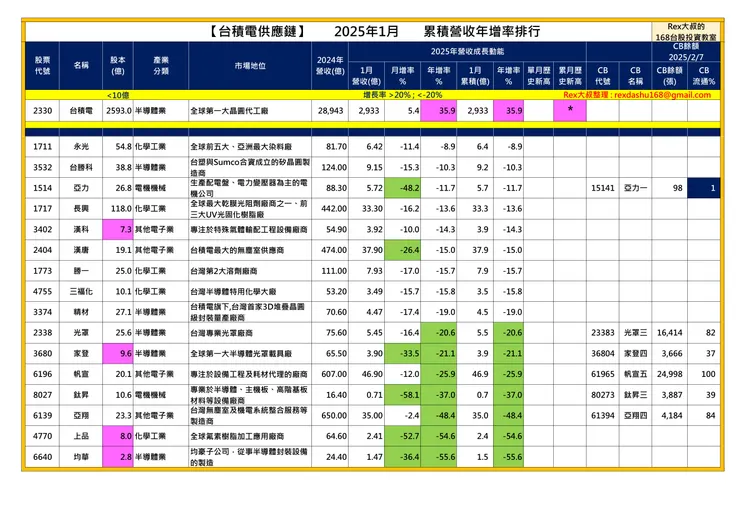Click stock code 6139
The height and width of the screenshot is (523, 740).
pos(42,415)
